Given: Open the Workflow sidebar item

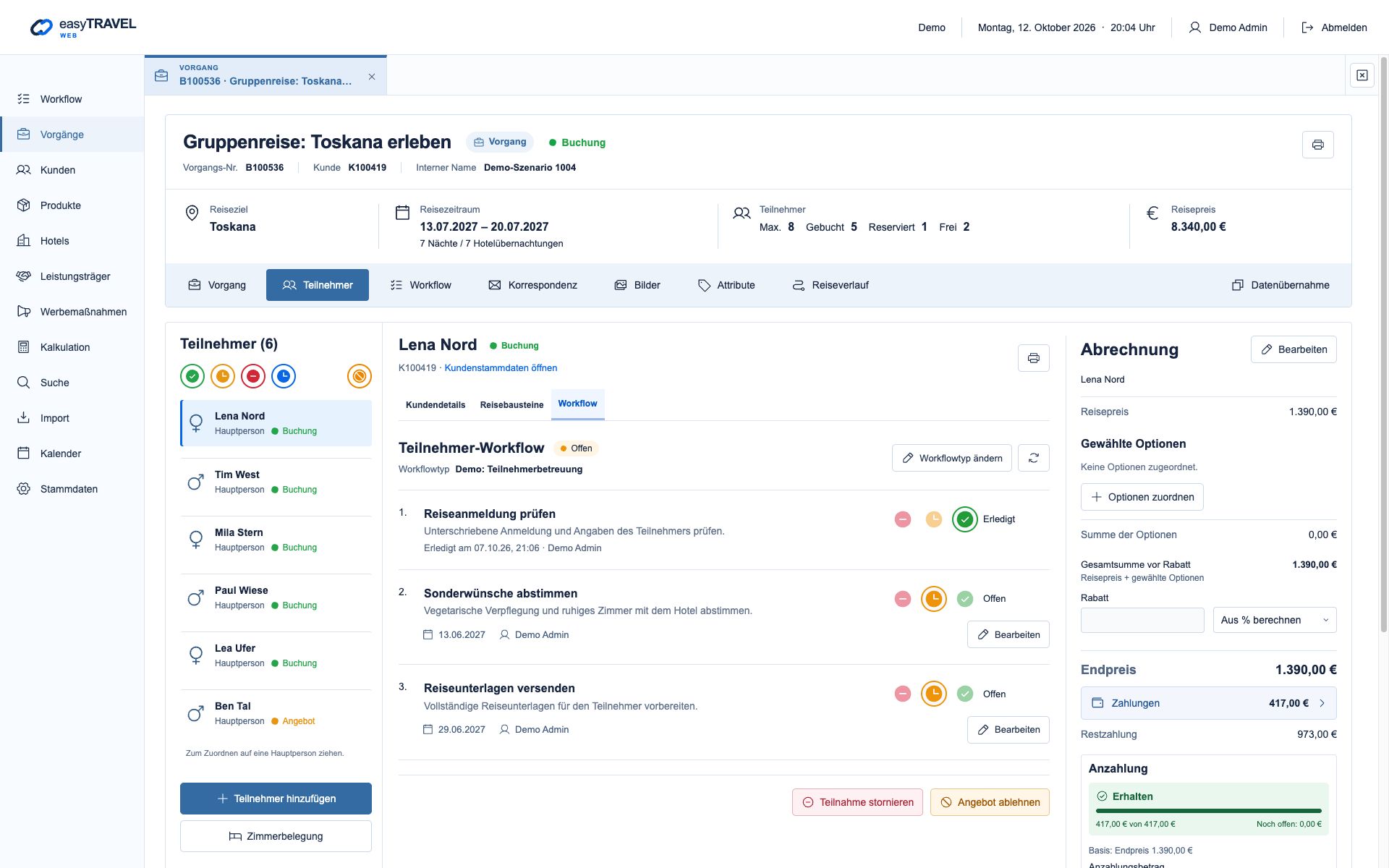Looking at the screenshot, I should pyautogui.click(x=72, y=99).
